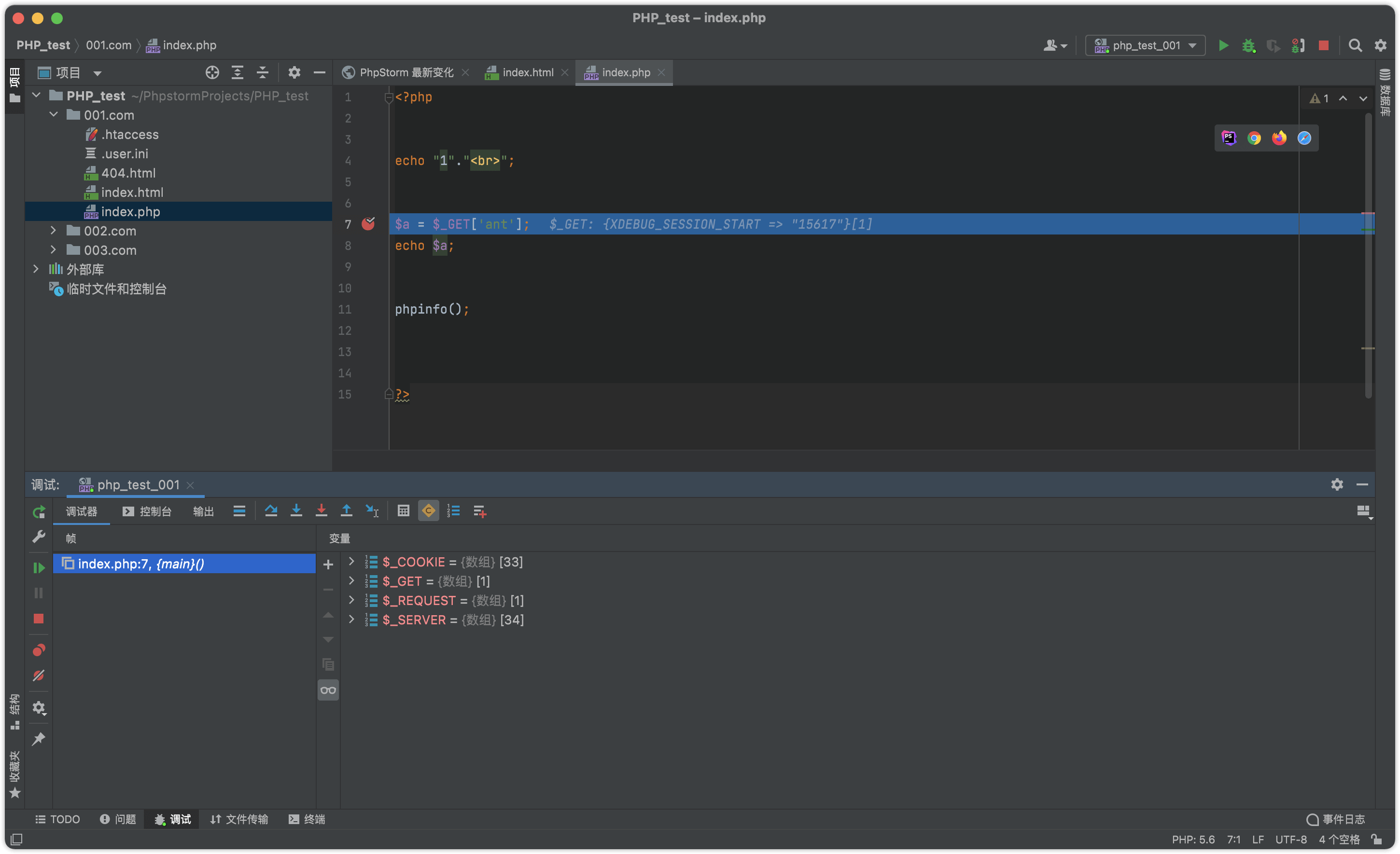Expand $_COOKIE variable array

coord(351,562)
